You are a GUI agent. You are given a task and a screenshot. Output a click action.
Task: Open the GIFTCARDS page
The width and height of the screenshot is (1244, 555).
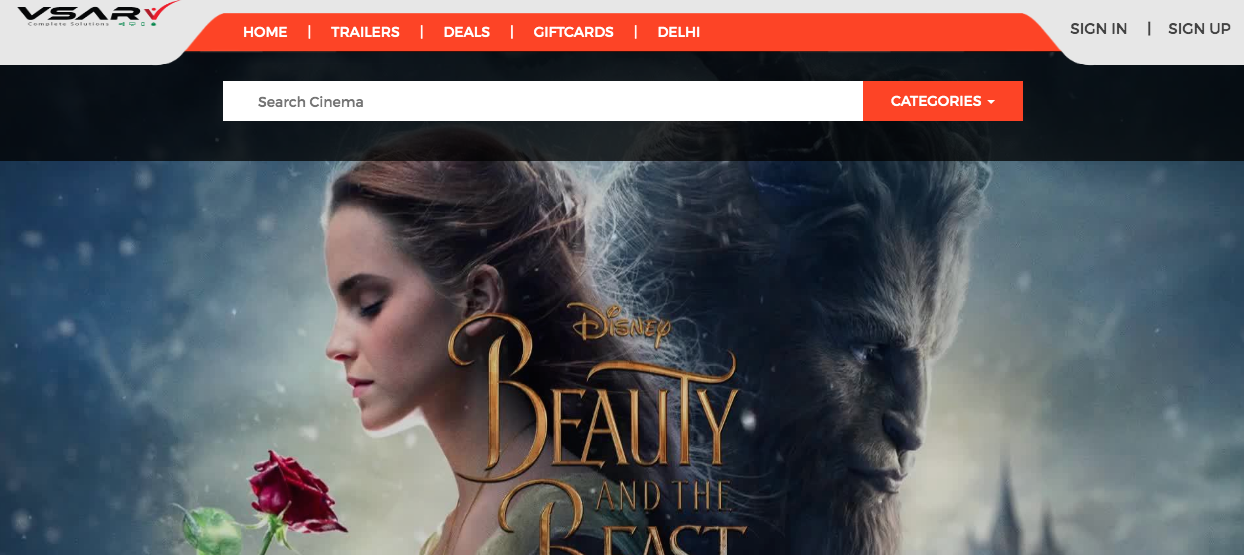(x=573, y=32)
